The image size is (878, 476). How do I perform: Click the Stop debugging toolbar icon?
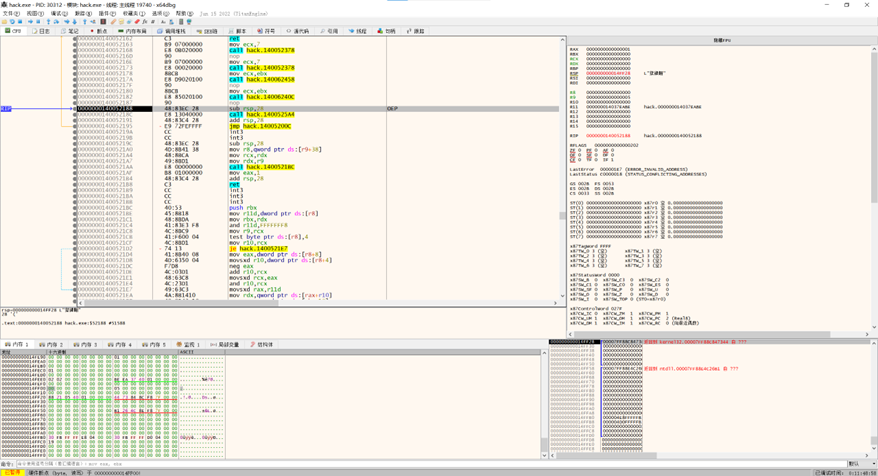click(x=21, y=21)
